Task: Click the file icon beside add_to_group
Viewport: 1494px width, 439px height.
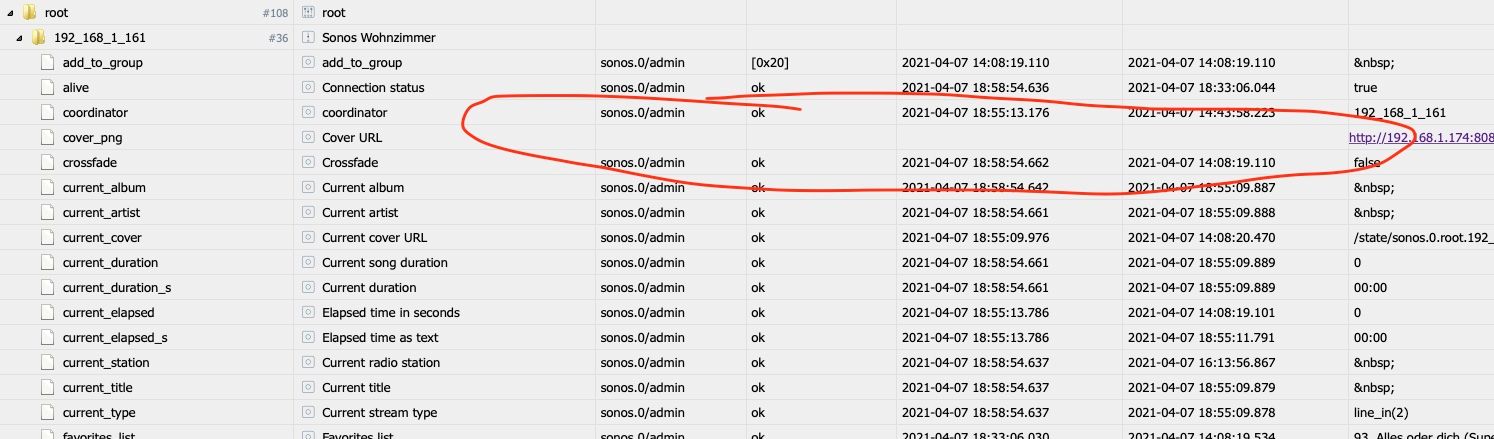Action: tap(48, 62)
